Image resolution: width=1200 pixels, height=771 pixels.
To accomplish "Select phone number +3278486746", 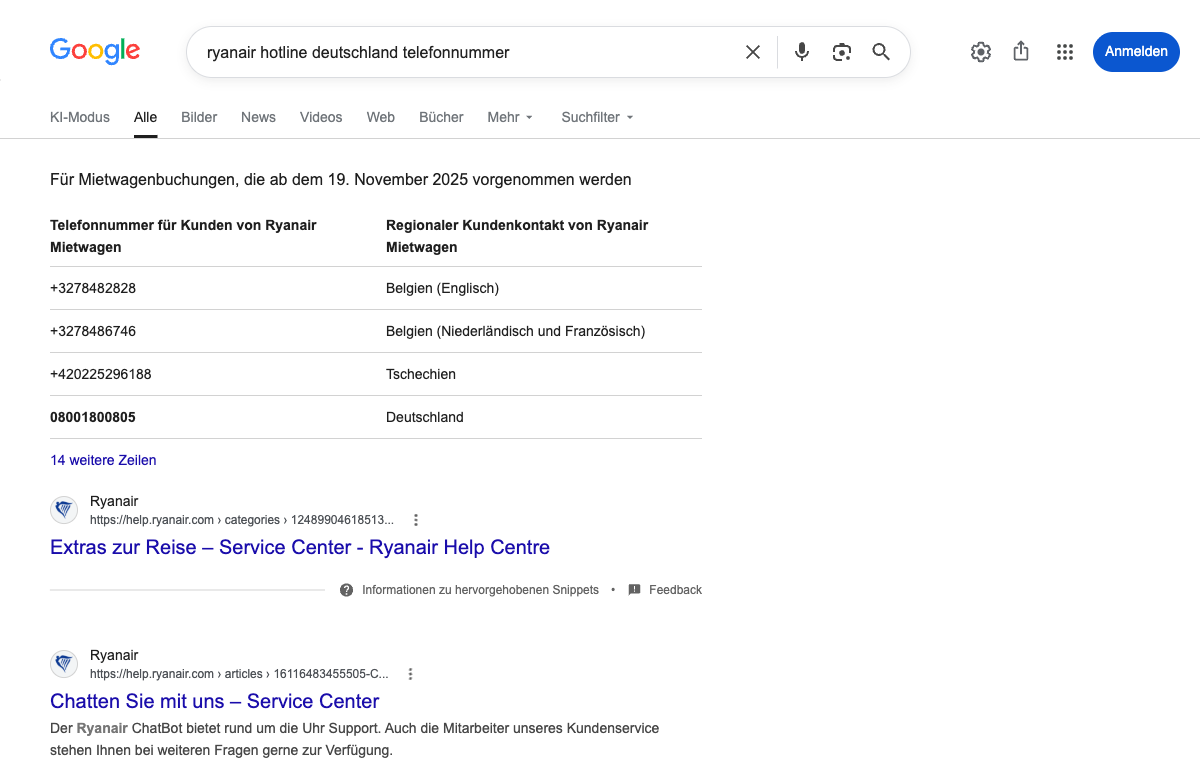I will 93,331.
